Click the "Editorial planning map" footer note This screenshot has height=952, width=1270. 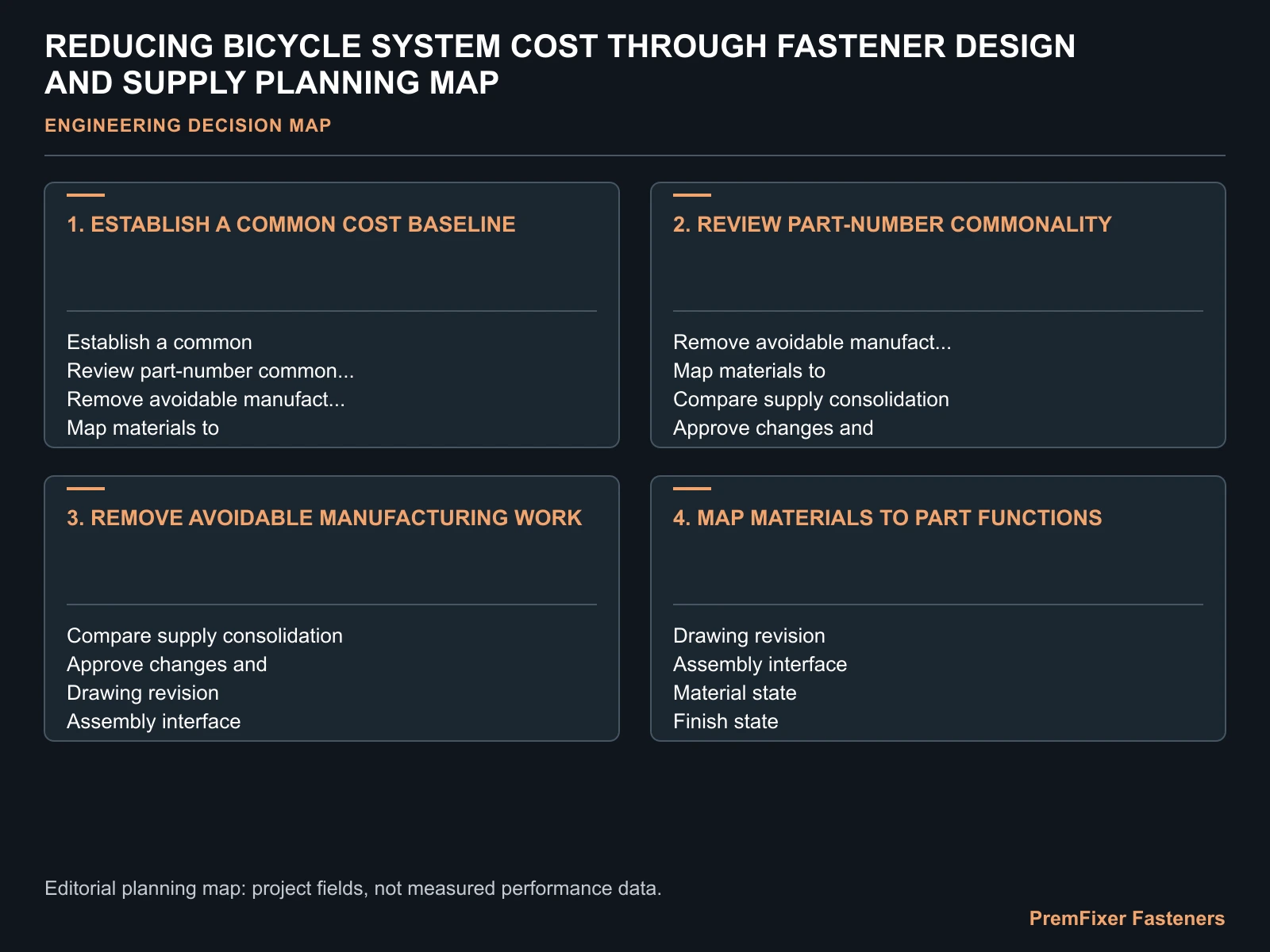pos(353,888)
